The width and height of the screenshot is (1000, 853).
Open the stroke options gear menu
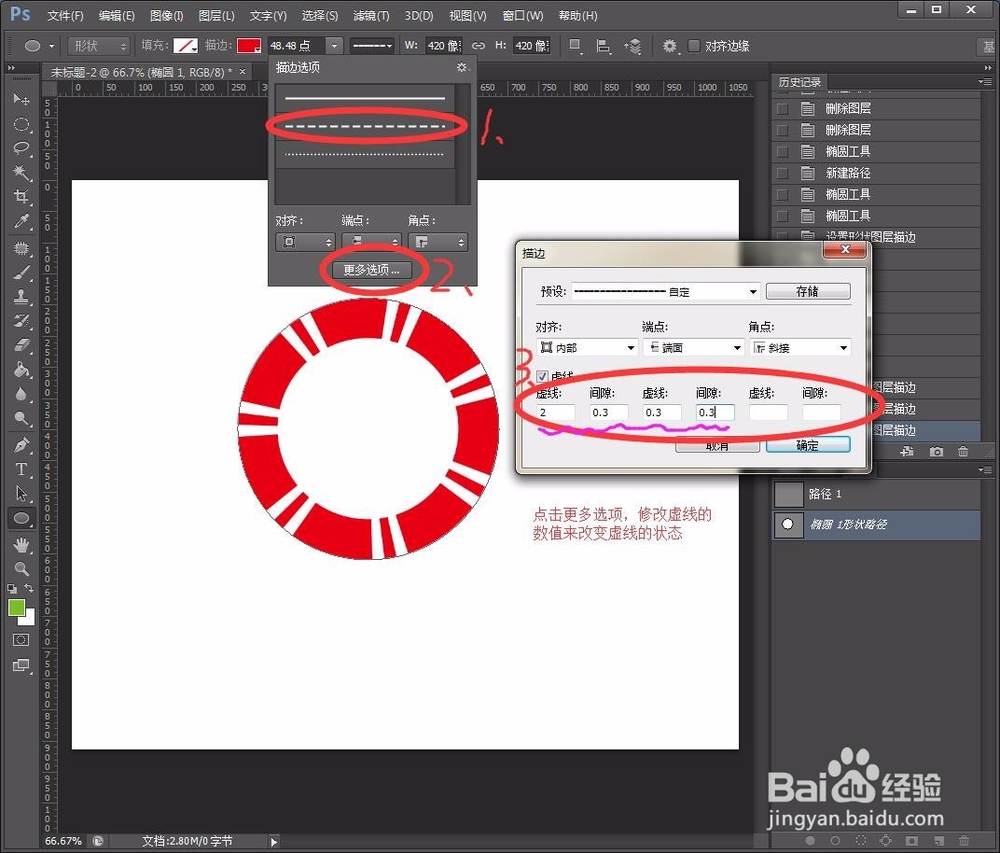click(x=460, y=67)
